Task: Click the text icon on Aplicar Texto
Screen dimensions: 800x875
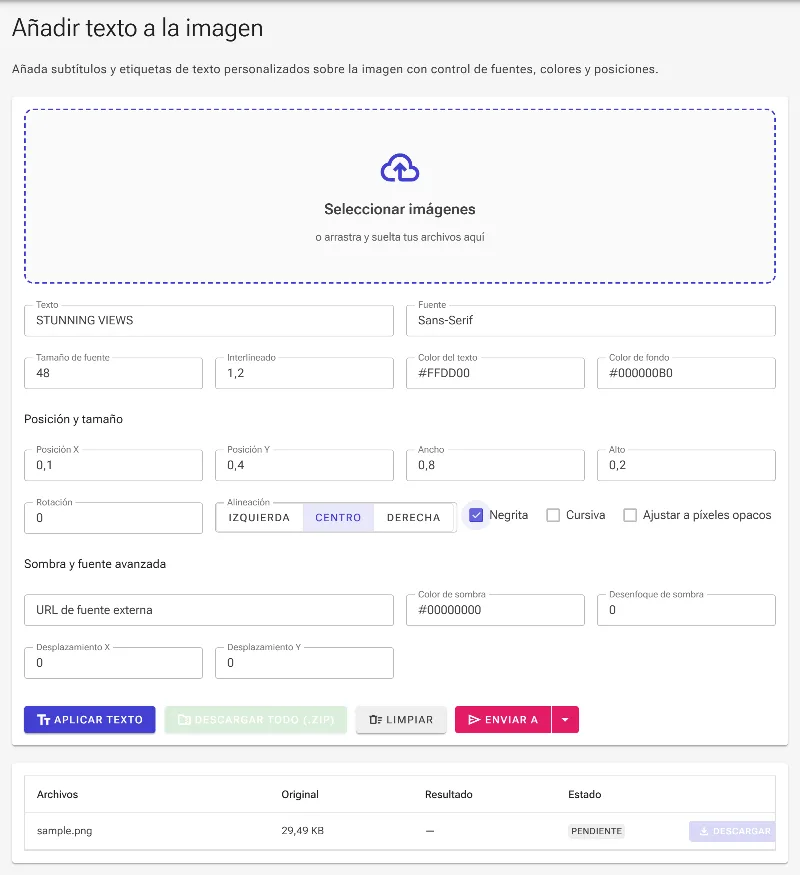Action: pyautogui.click(x=44, y=720)
